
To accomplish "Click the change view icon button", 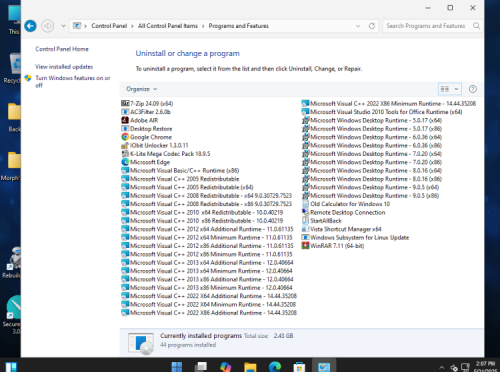I will [445, 89].
